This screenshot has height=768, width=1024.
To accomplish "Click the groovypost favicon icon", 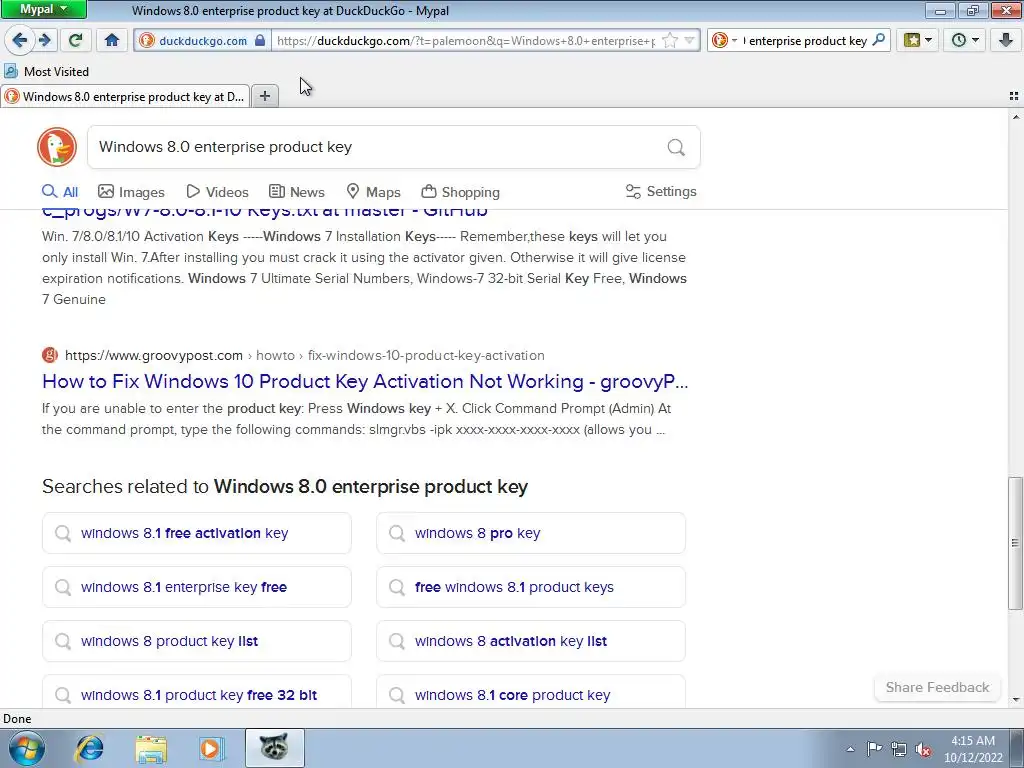I will pyautogui.click(x=50, y=355).
